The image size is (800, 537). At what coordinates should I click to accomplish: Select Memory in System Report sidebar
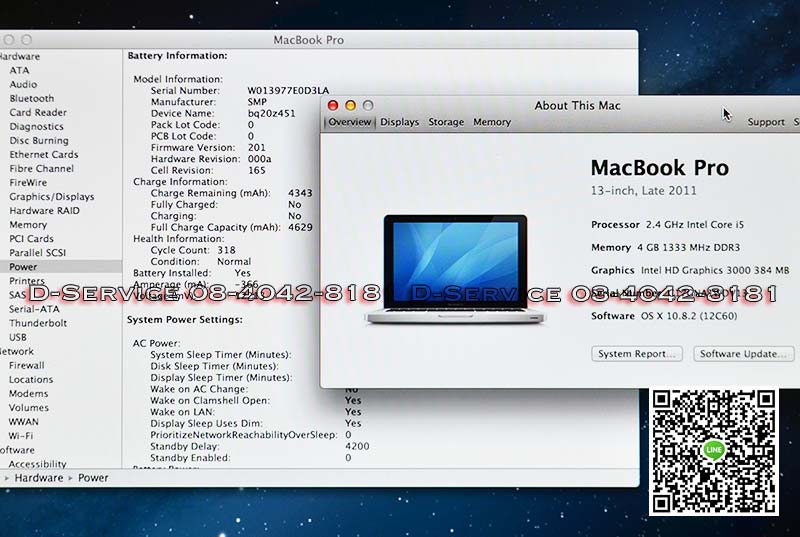[28, 224]
